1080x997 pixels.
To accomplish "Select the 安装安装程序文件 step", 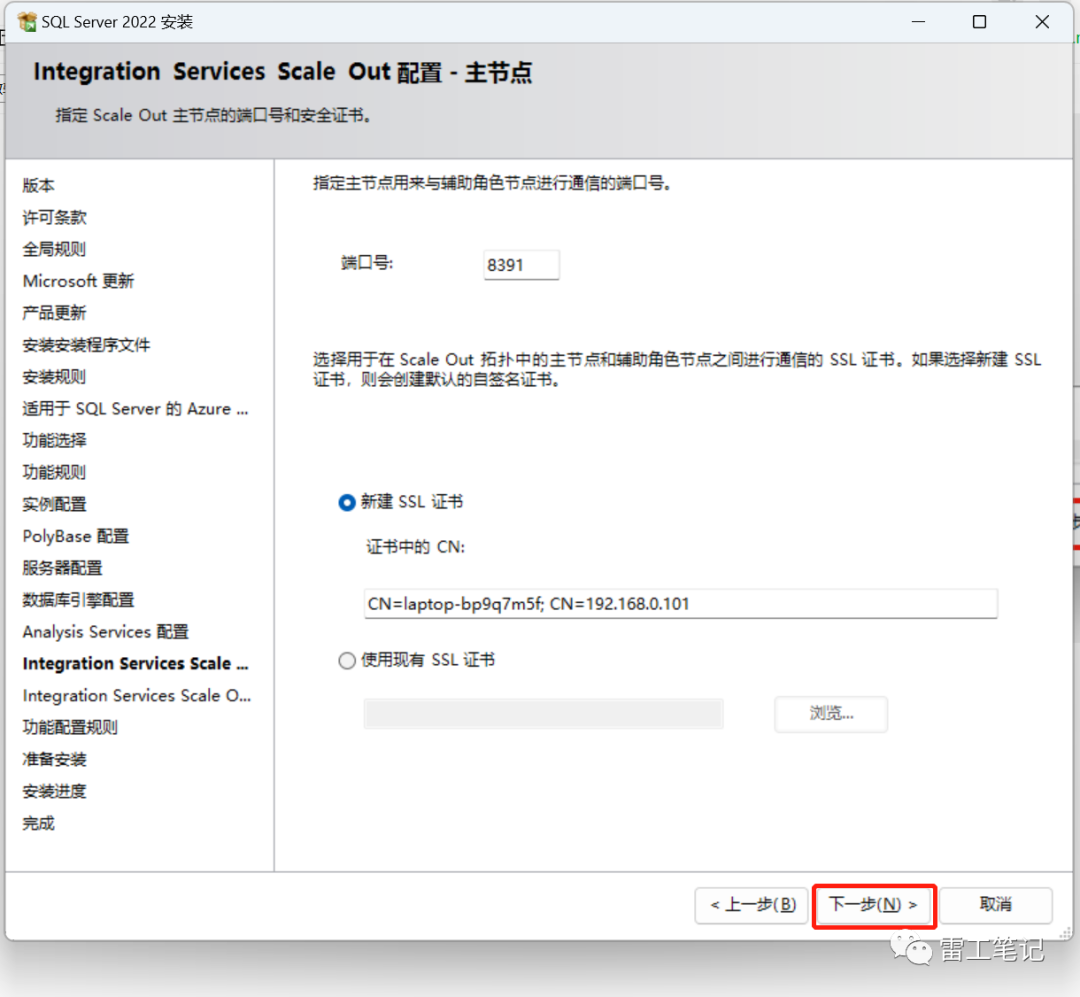I will coord(86,345).
